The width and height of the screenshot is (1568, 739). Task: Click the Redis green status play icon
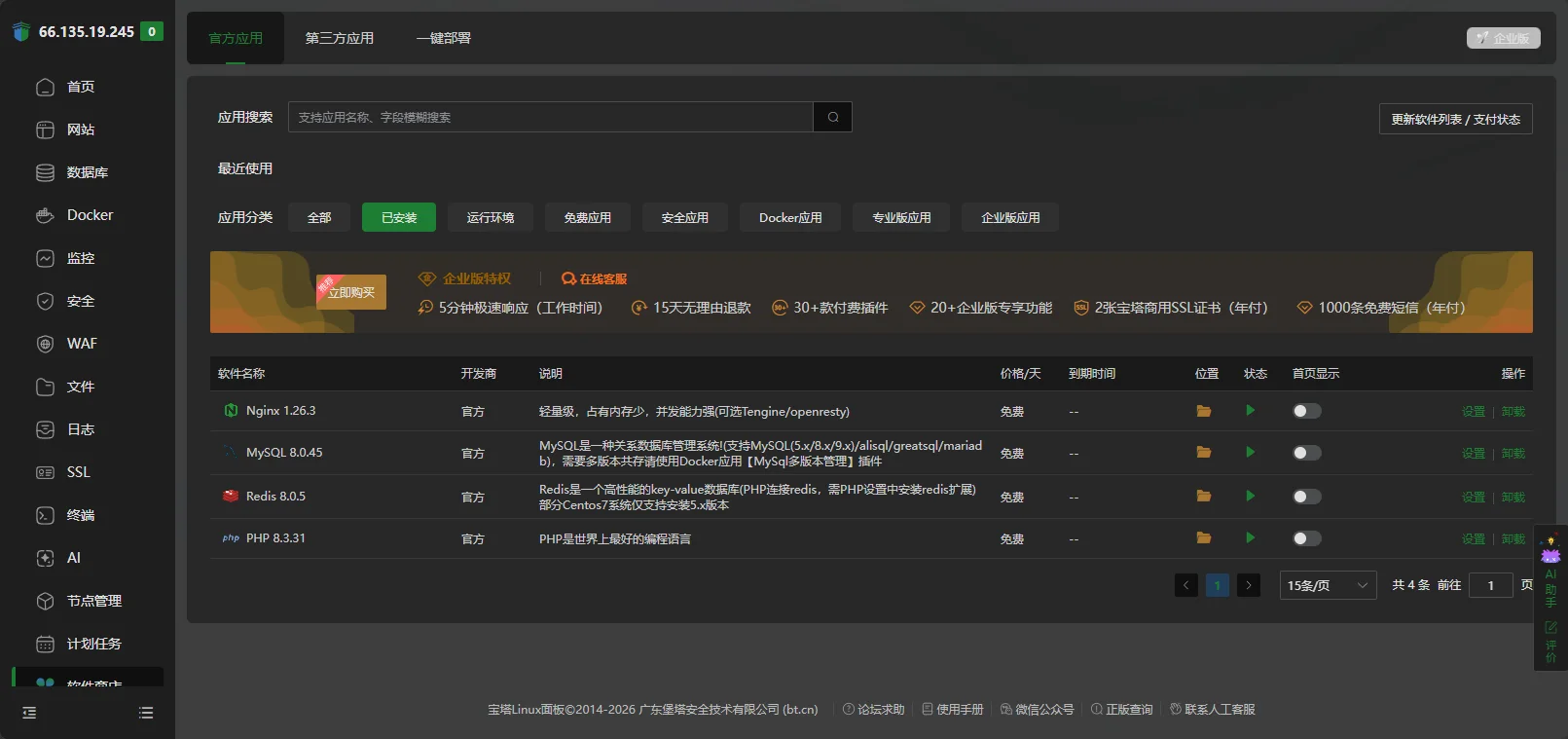pos(1251,497)
